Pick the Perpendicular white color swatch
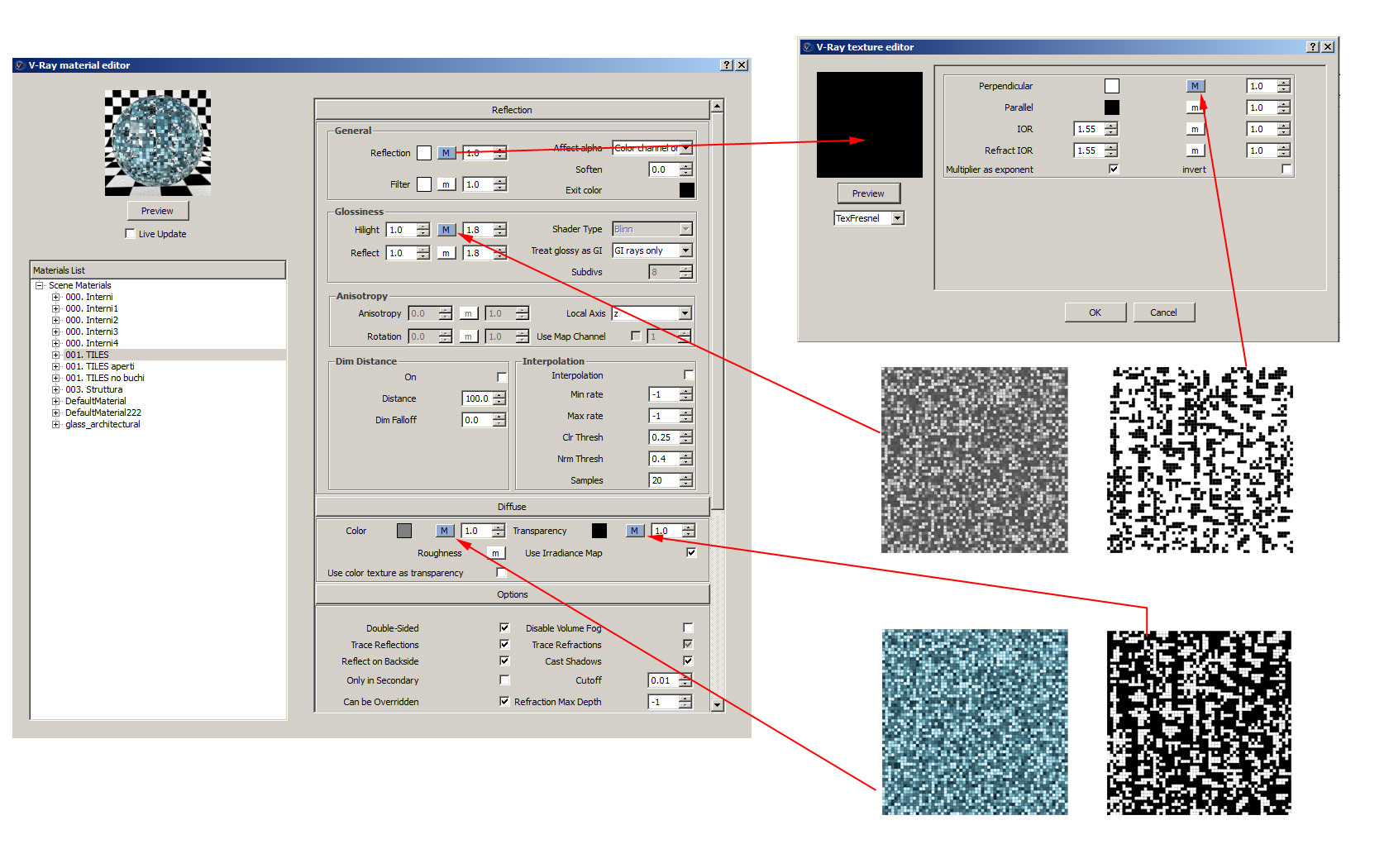The height and width of the screenshot is (868, 1389). click(x=1112, y=86)
